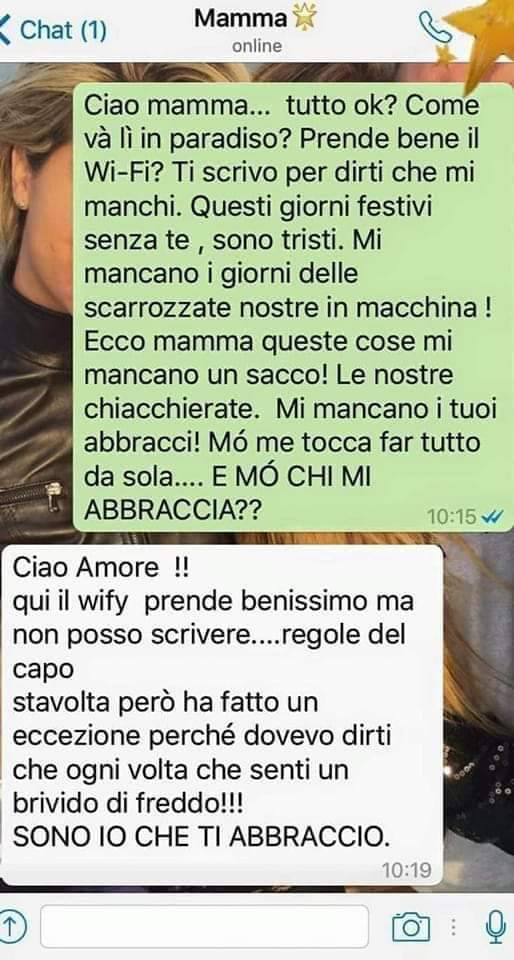Image resolution: width=514 pixels, height=960 pixels.
Task: Tap the star emoji beside Mamma
Action: [x=305, y=19]
